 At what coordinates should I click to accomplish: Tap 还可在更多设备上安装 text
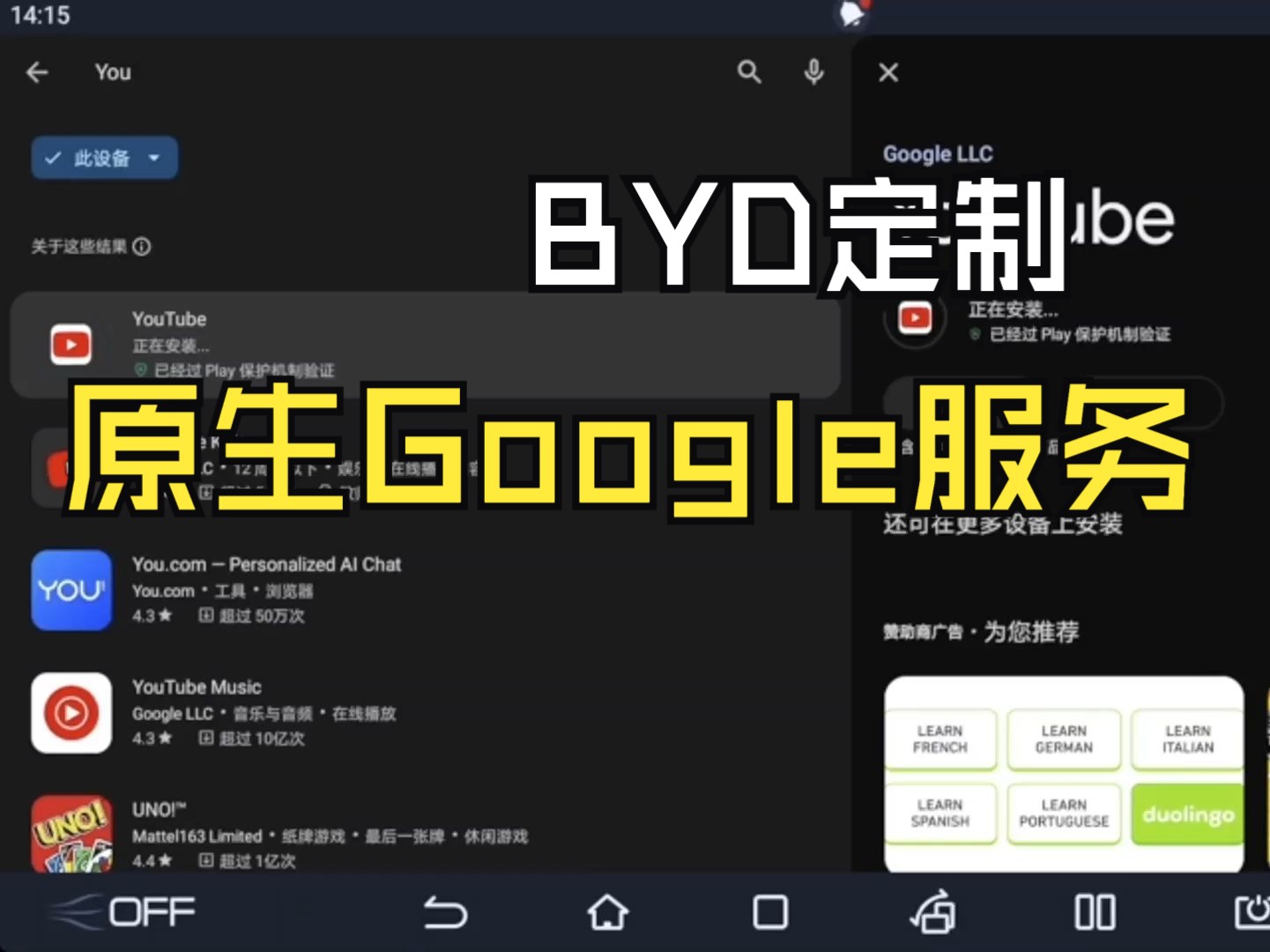(x=1003, y=525)
